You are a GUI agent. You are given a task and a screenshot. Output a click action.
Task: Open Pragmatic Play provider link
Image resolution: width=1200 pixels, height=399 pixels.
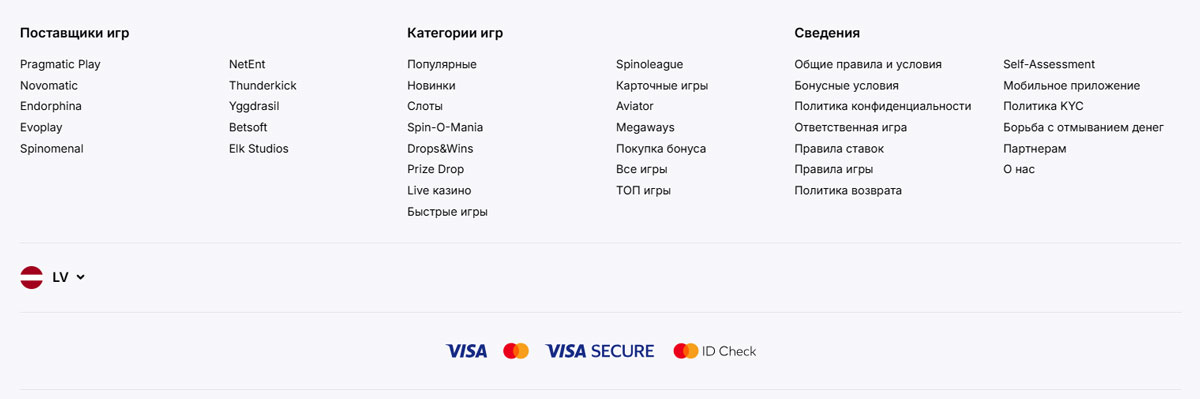coord(60,64)
